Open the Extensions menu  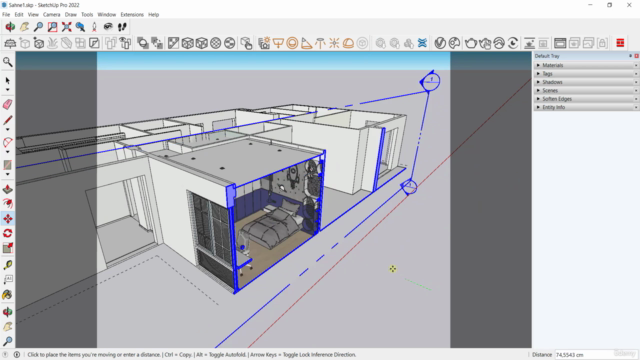[132, 15]
